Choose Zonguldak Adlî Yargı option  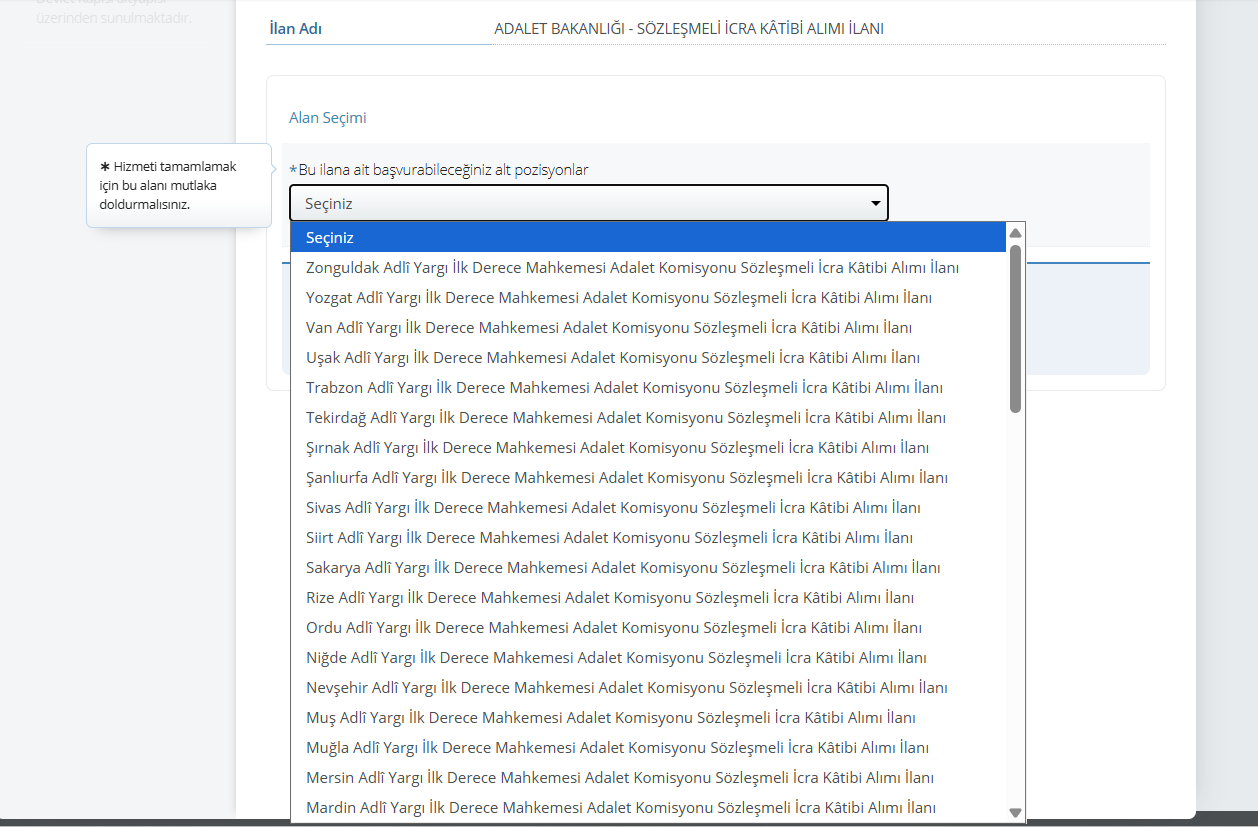click(x=648, y=268)
